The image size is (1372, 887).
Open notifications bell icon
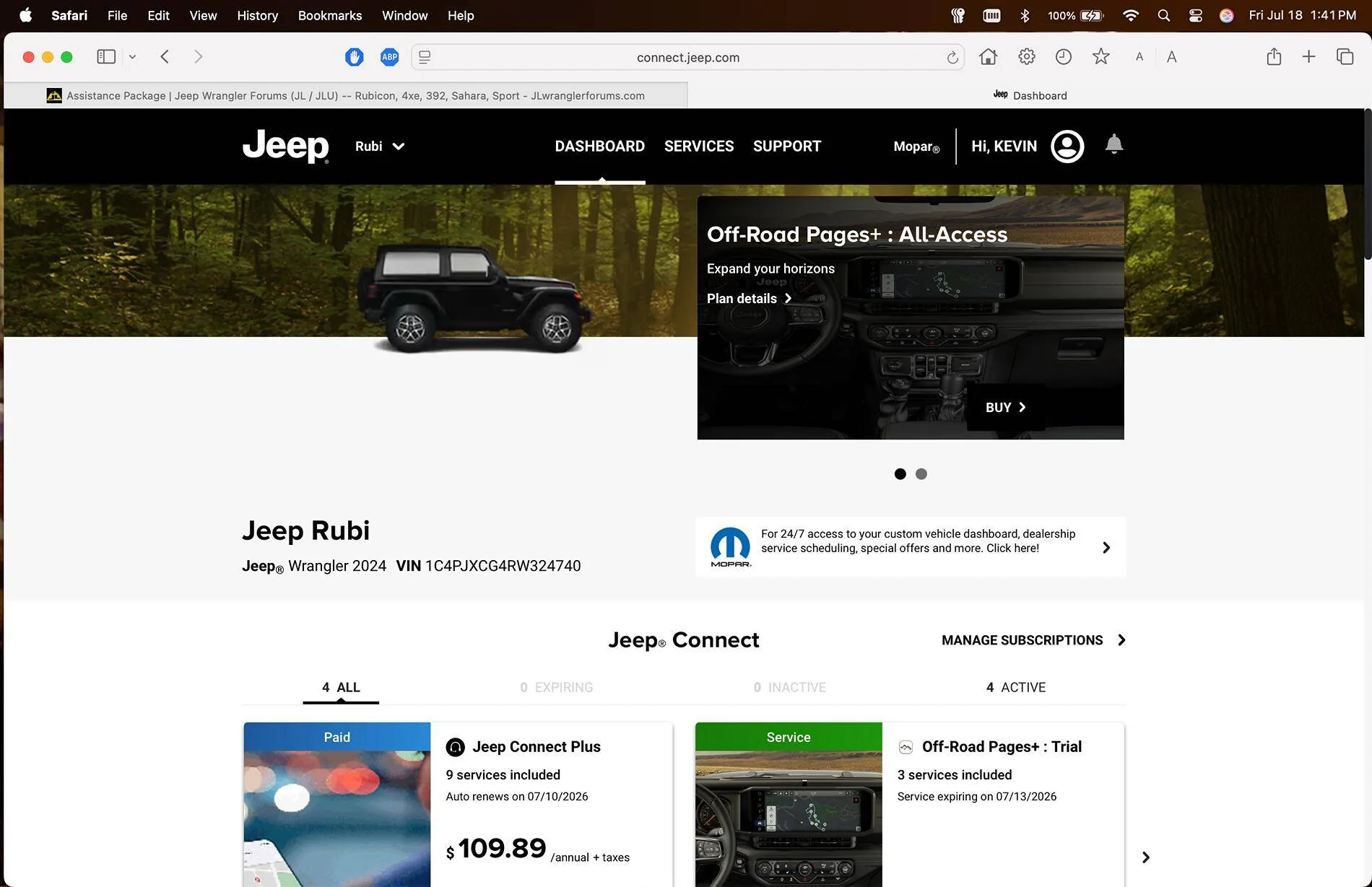(1114, 144)
